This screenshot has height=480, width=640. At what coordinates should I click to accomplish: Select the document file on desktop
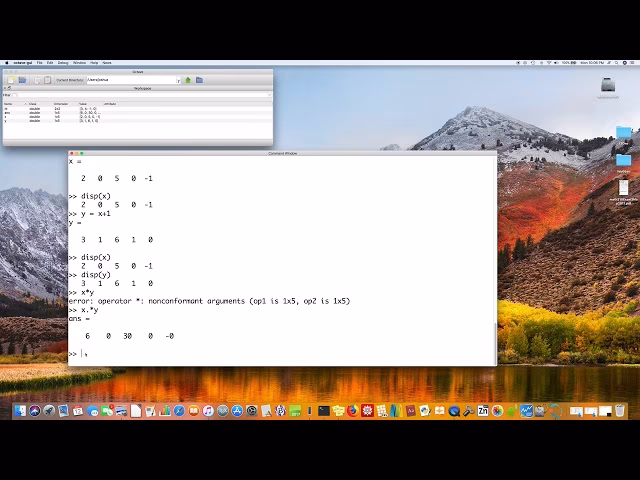click(623, 188)
